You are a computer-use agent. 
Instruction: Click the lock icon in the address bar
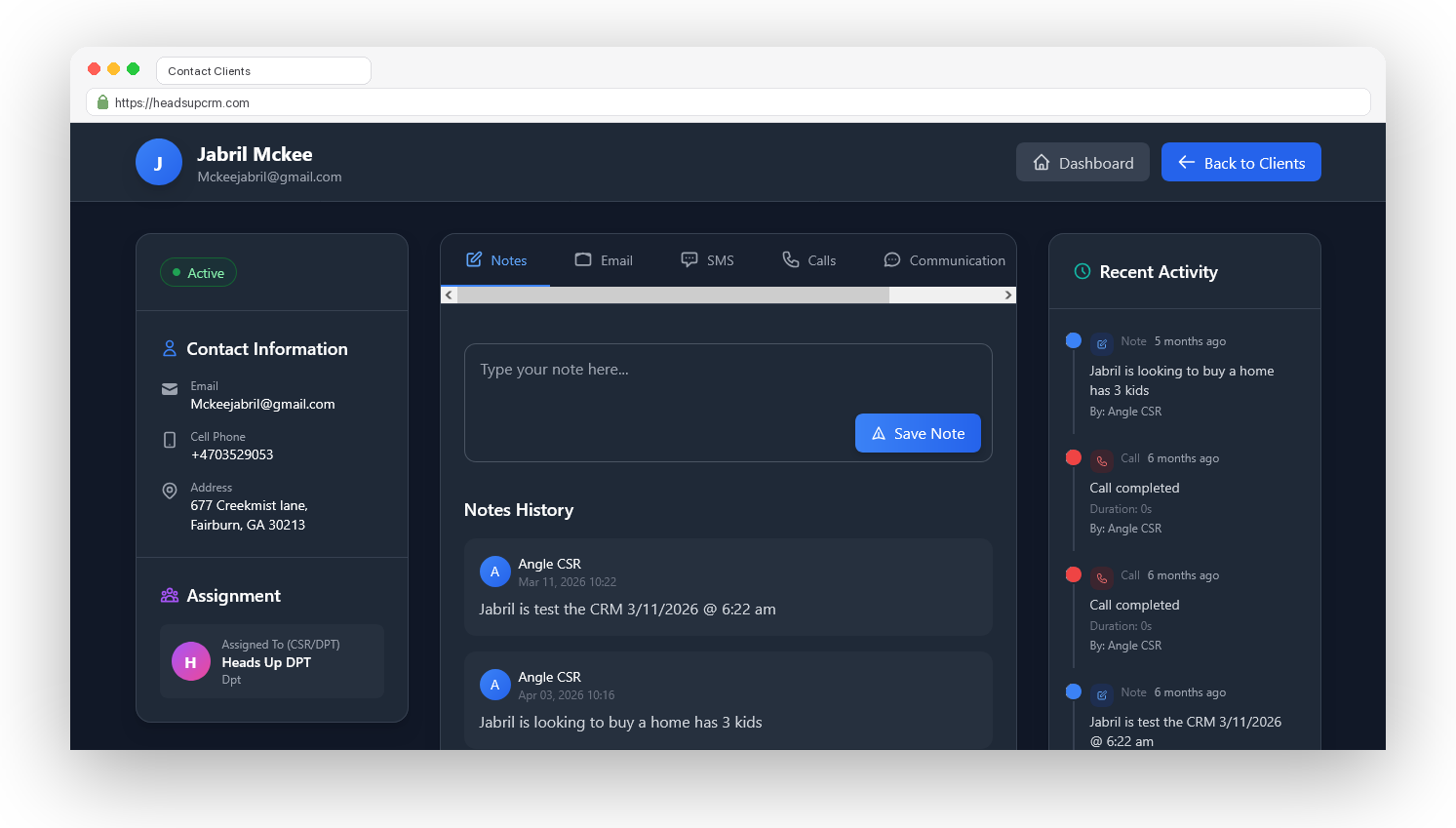pos(102,101)
